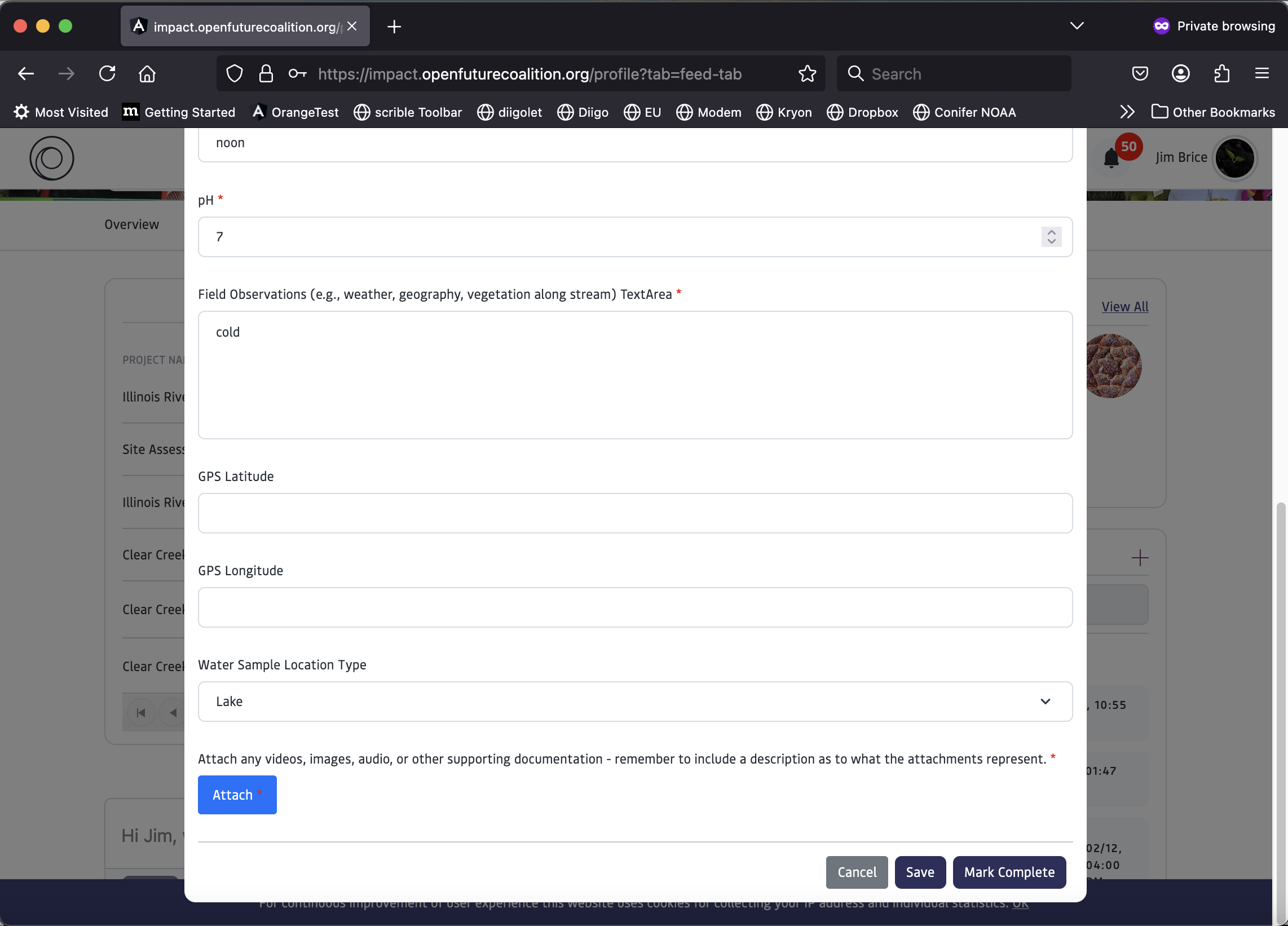Image resolution: width=1288 pixels, height=926 pixels.
Task: Click the plus icon in right panel
Action: (x=1139, y=558)
